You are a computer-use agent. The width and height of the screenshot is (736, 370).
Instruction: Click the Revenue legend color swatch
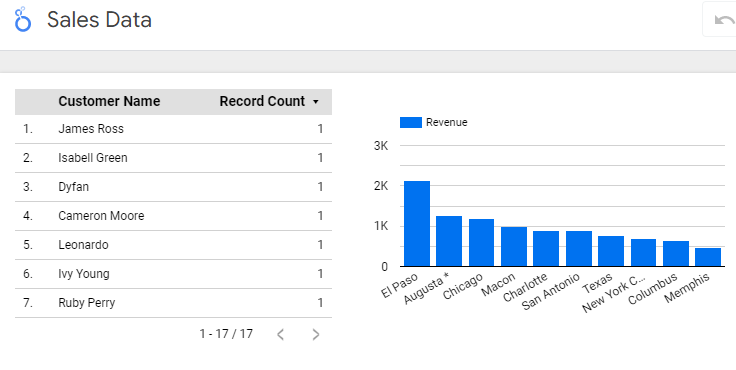click(x=411, y=123)
